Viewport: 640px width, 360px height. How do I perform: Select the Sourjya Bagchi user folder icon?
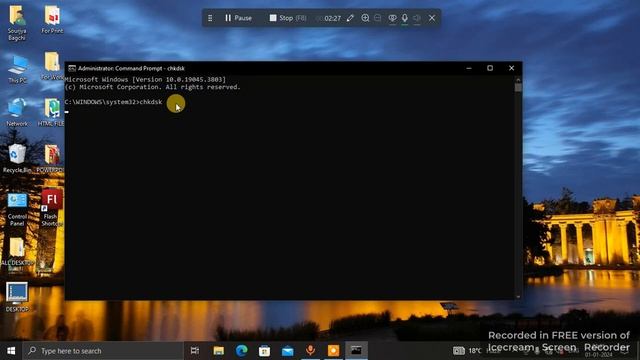coord(17,23)
